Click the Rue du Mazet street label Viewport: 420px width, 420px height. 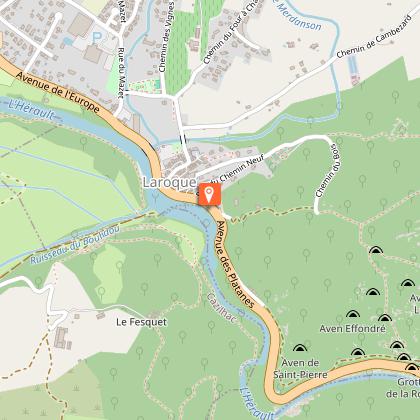(122, 74)
